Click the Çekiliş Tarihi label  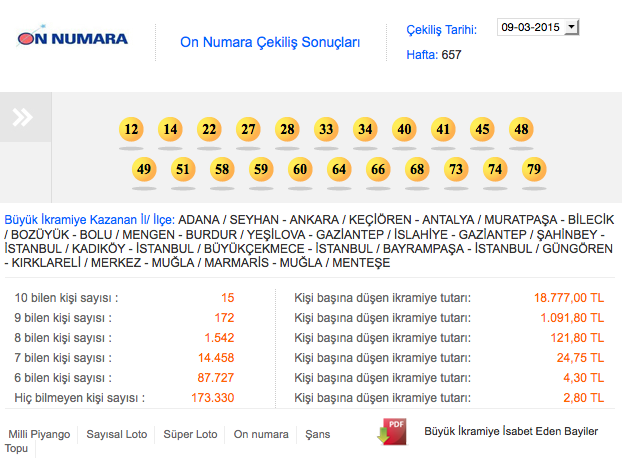coord(442,30)
